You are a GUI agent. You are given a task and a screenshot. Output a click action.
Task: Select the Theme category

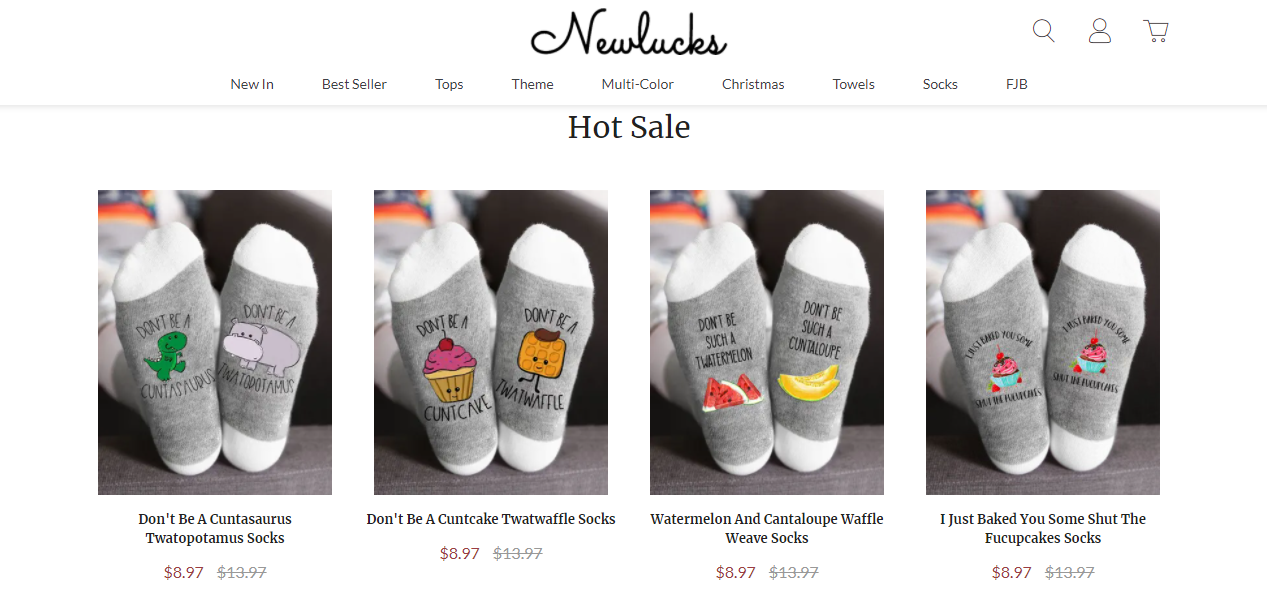point(532,84)
